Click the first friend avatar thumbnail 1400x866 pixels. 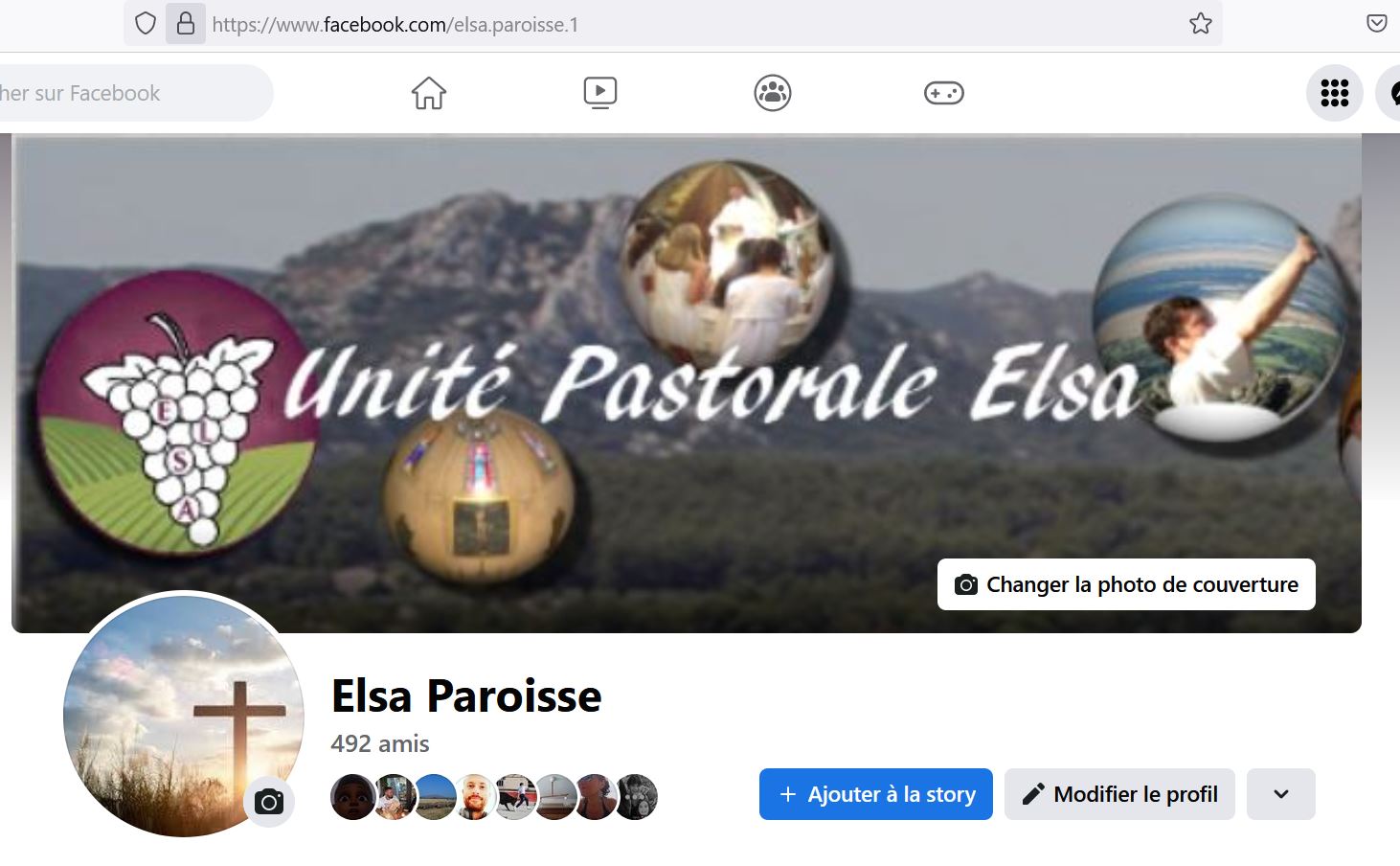click(352, 797)
